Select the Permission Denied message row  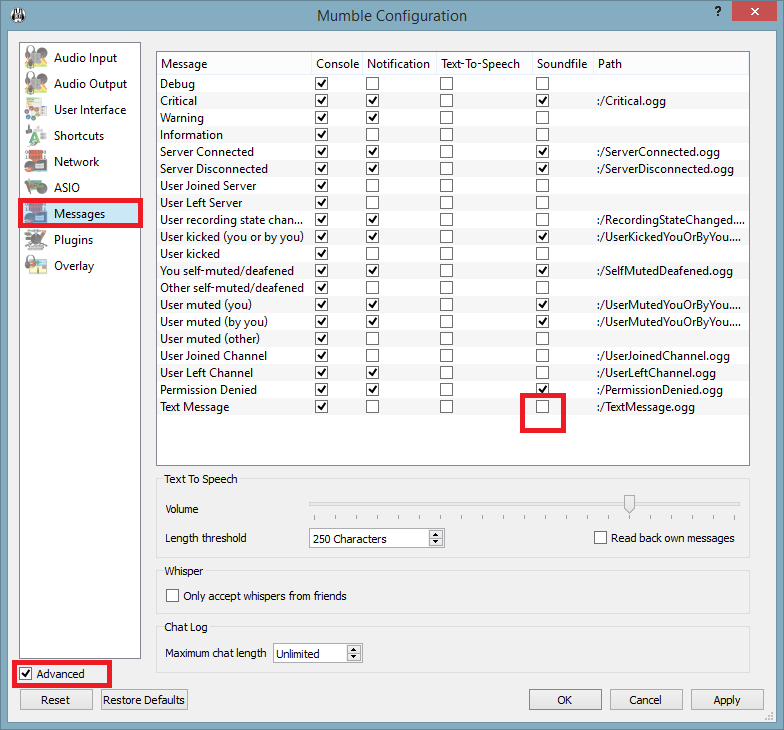(x=208, y=390)
